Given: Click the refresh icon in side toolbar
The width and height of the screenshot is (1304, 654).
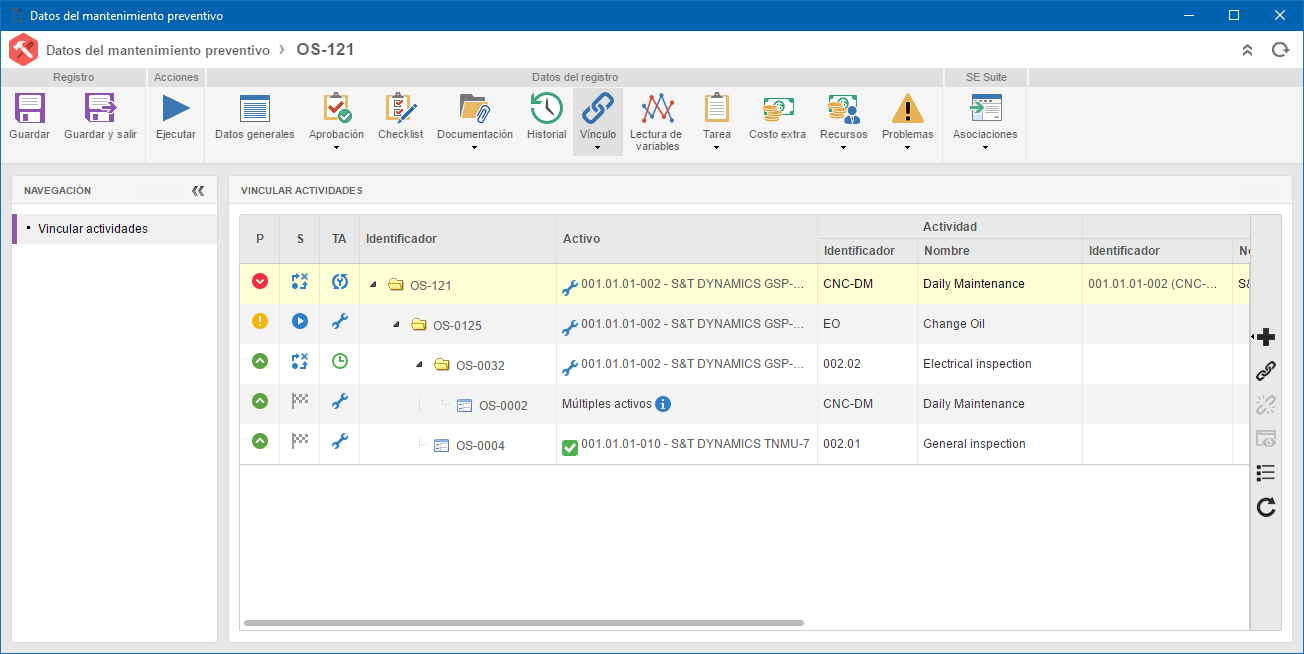Looking at the screenshot, I should tap(1266, 507).
